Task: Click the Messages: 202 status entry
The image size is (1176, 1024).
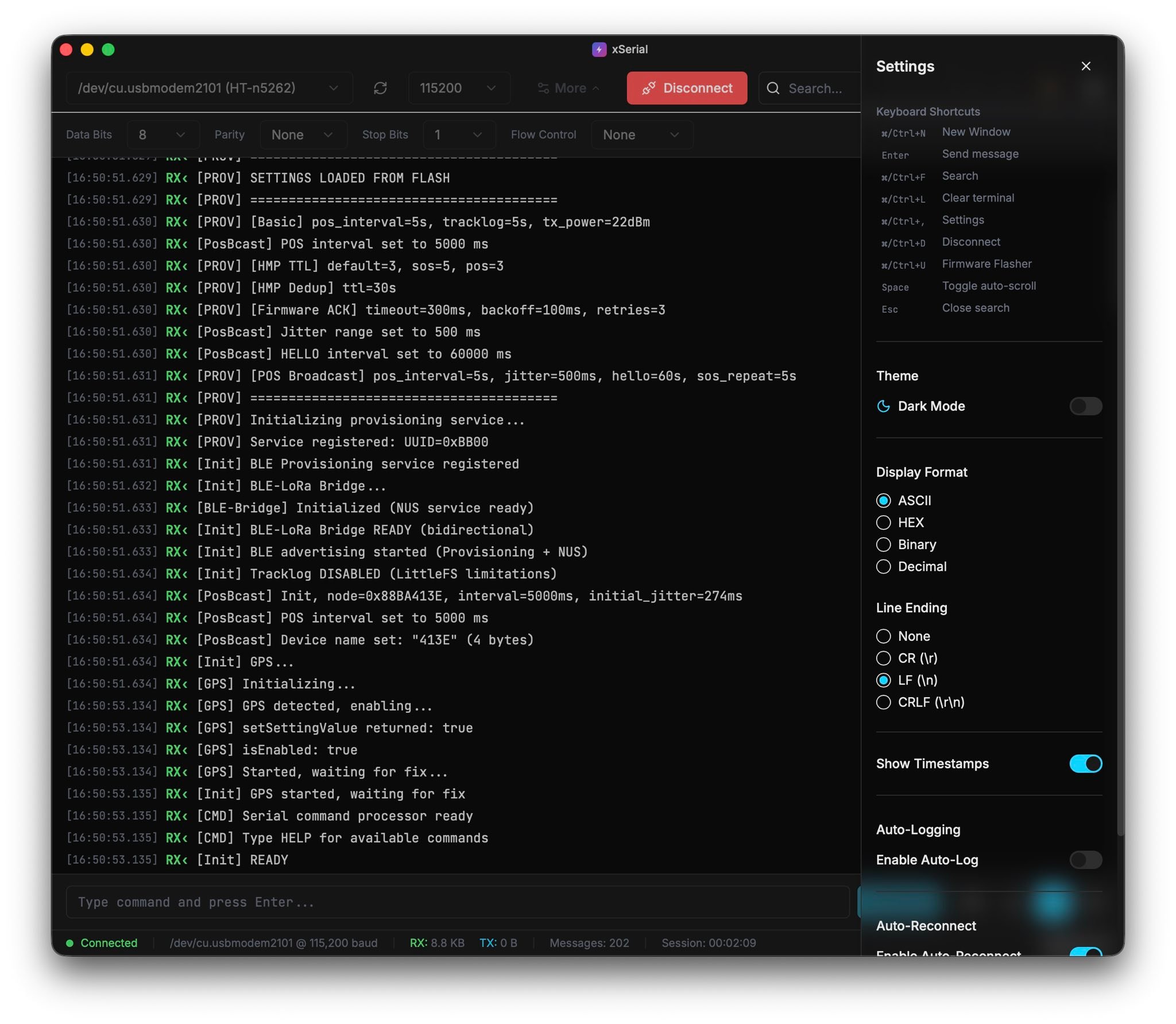Action: [x=589, y=942]
